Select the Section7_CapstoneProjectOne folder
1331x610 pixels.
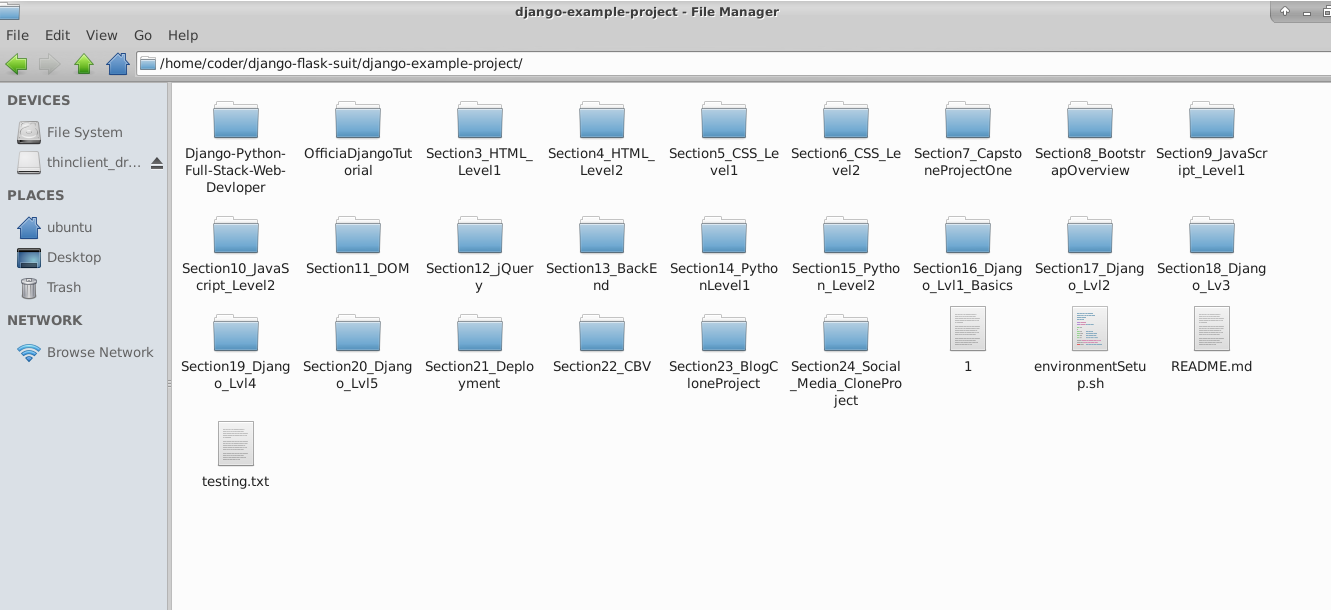coord(968,139)
